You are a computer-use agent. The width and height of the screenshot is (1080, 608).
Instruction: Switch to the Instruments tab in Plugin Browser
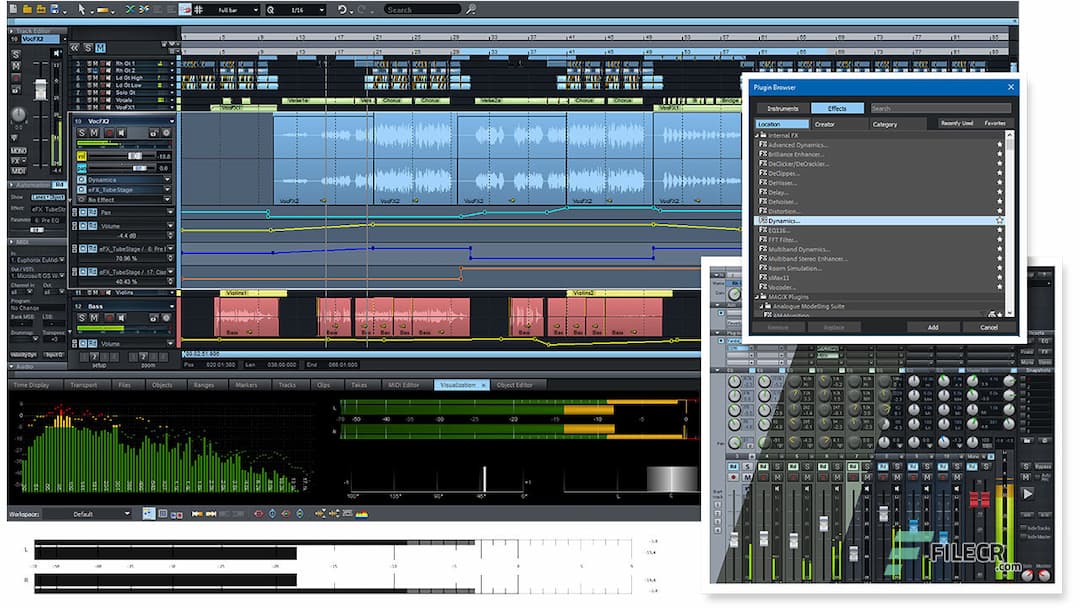tap(785, 108)
